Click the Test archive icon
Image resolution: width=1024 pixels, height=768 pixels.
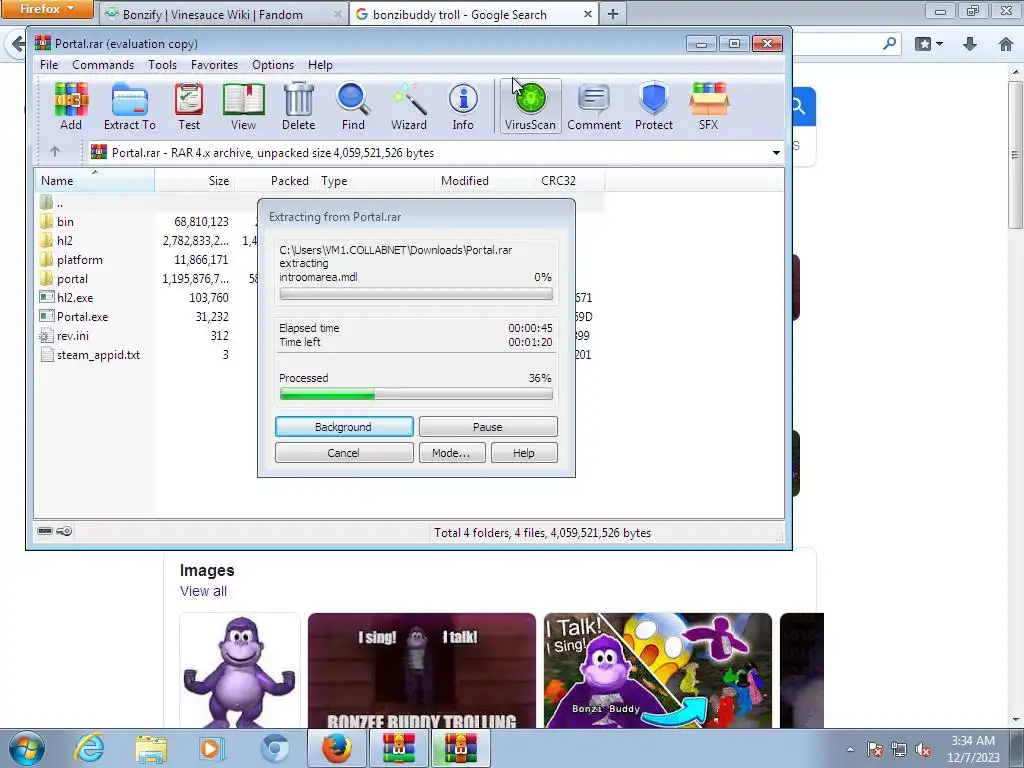coord(189,106)
